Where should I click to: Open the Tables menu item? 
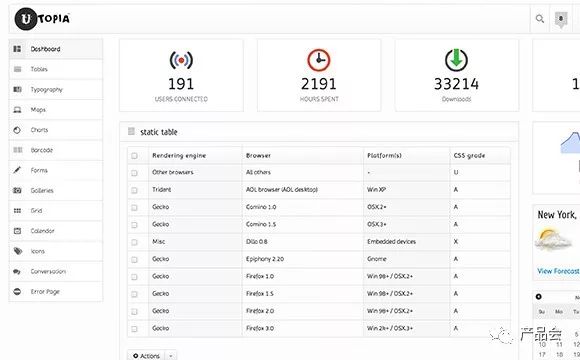point(56,69)
